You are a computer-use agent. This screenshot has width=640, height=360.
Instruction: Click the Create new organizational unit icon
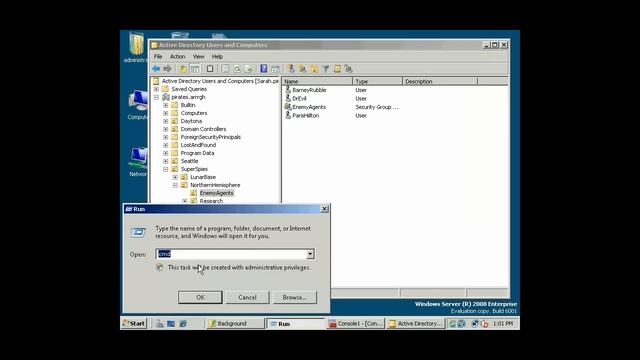point(314,69)
